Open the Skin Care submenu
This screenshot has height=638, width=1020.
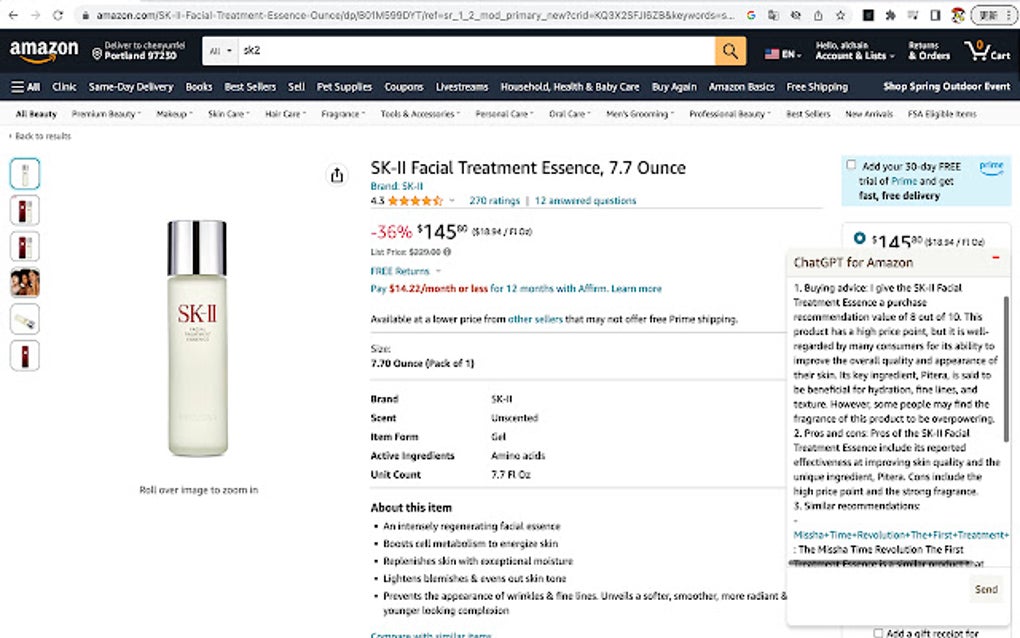click(228, 114)
